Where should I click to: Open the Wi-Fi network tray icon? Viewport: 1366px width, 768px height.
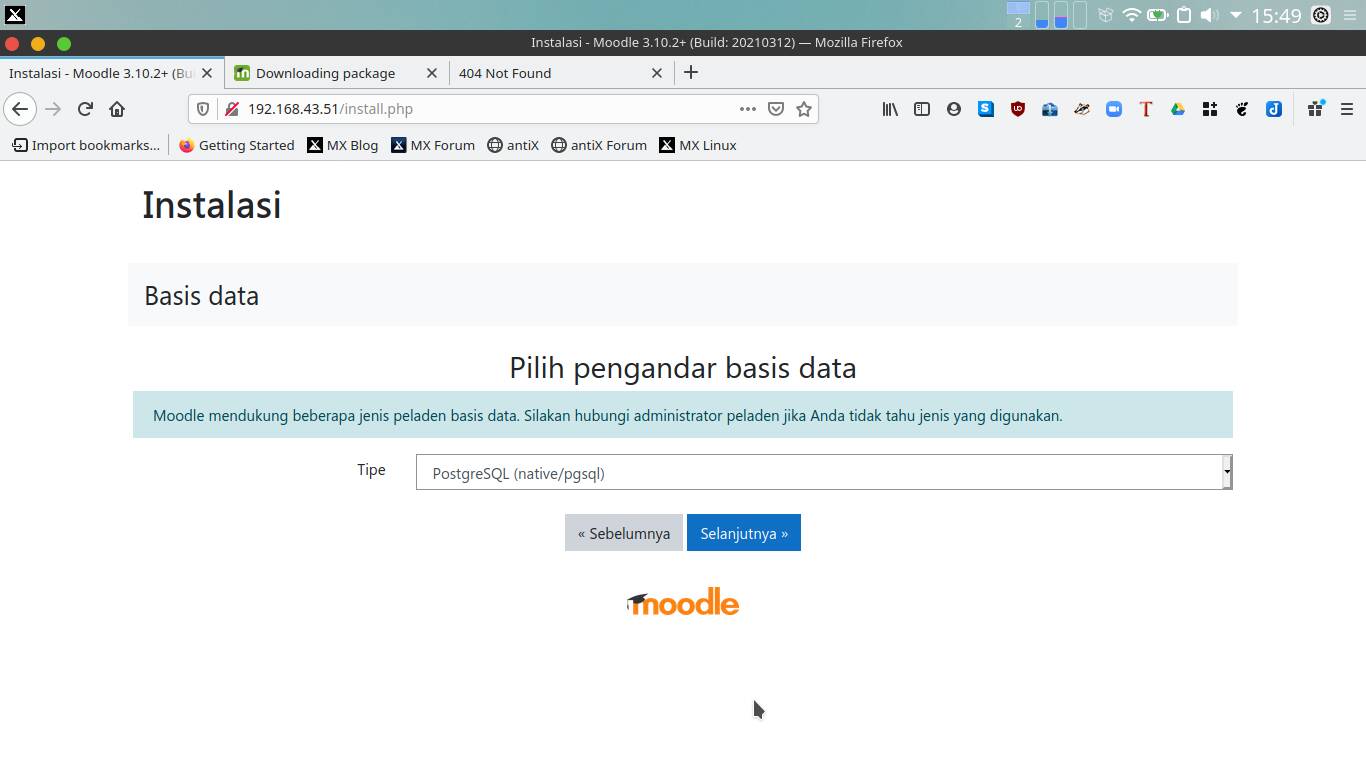[x=1132, y=15]
